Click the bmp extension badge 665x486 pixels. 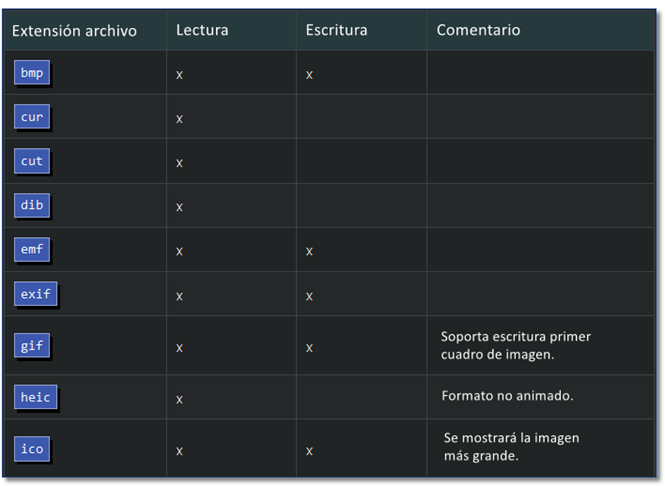coord(32,73)
